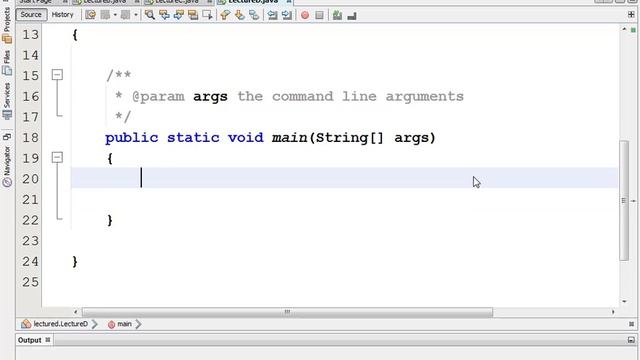Click line number 21 in the gutter

31,200
